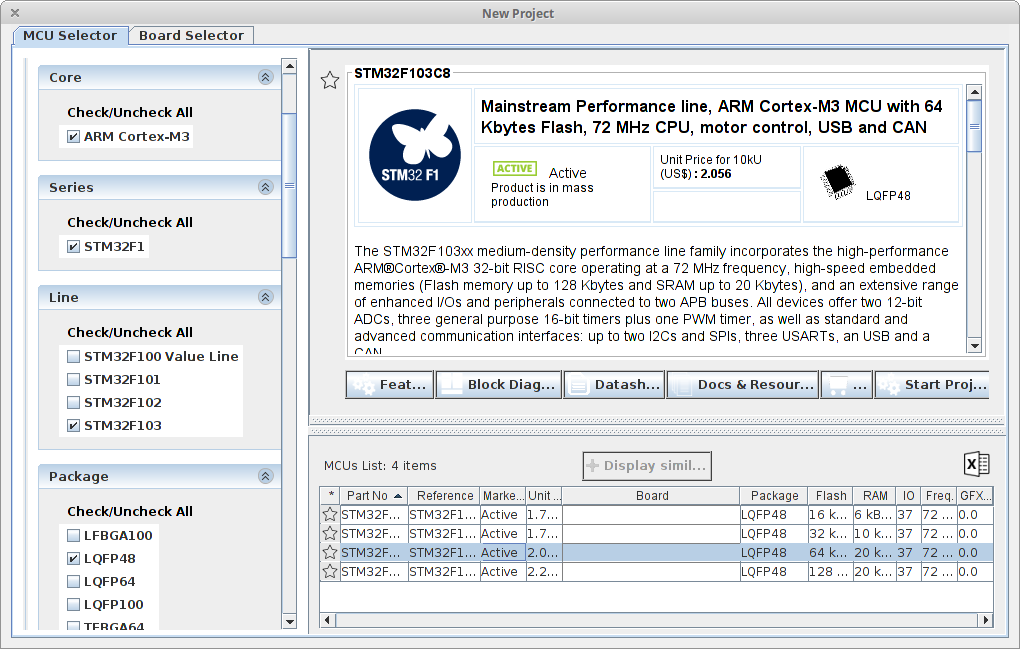Click the green ACTIVE status badge
Image resolution: width=1020 pixels, height=649 pixels.
click(515, 168)
